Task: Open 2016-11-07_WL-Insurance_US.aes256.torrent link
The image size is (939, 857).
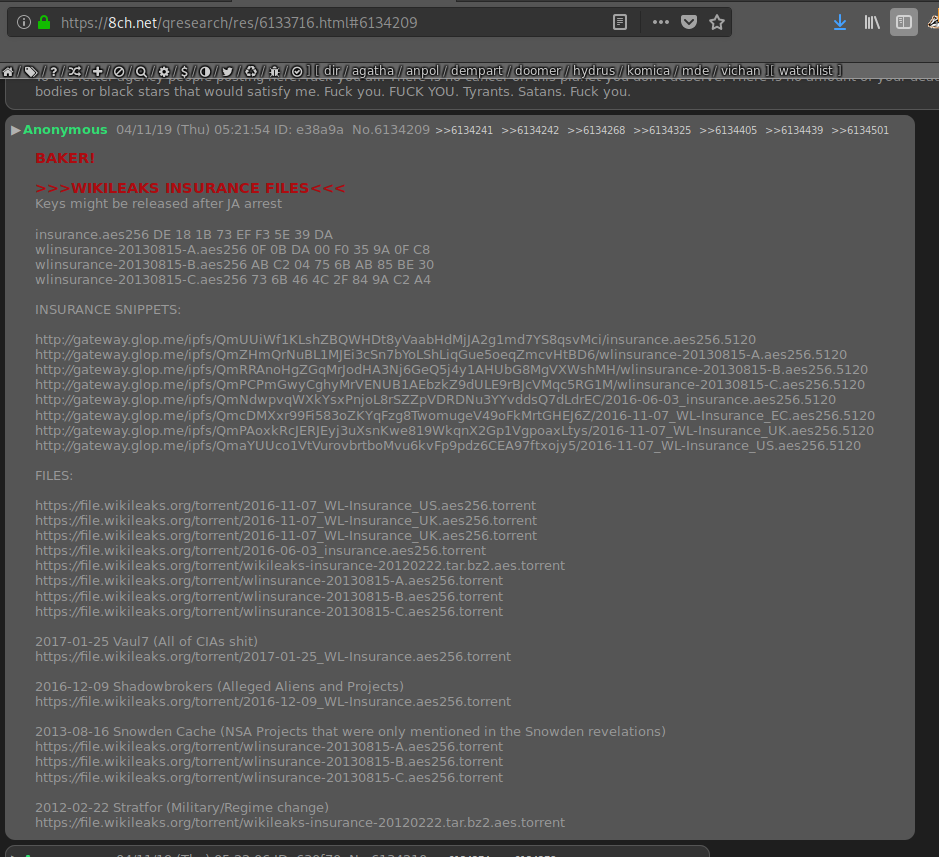Action: (285, 505)
